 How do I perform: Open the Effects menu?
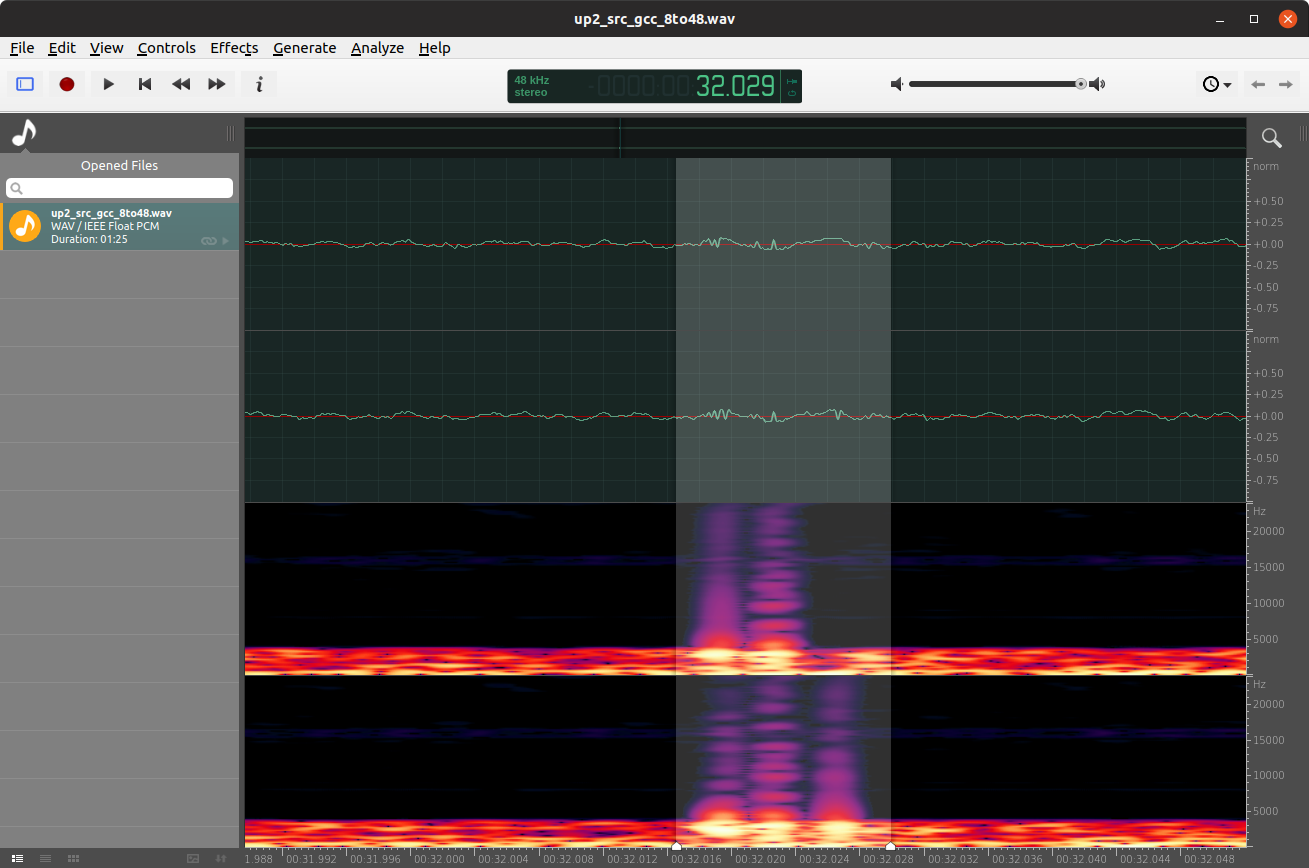[234, 48]
